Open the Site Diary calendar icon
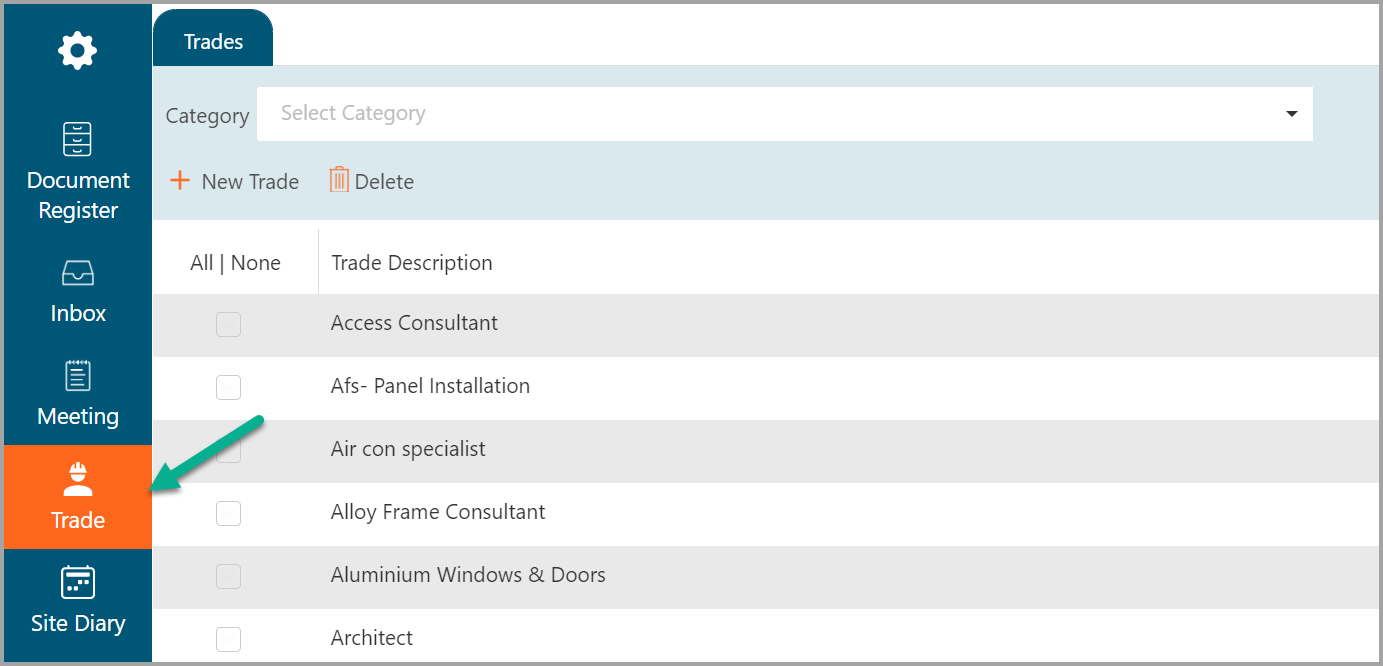 click(77, 582)
